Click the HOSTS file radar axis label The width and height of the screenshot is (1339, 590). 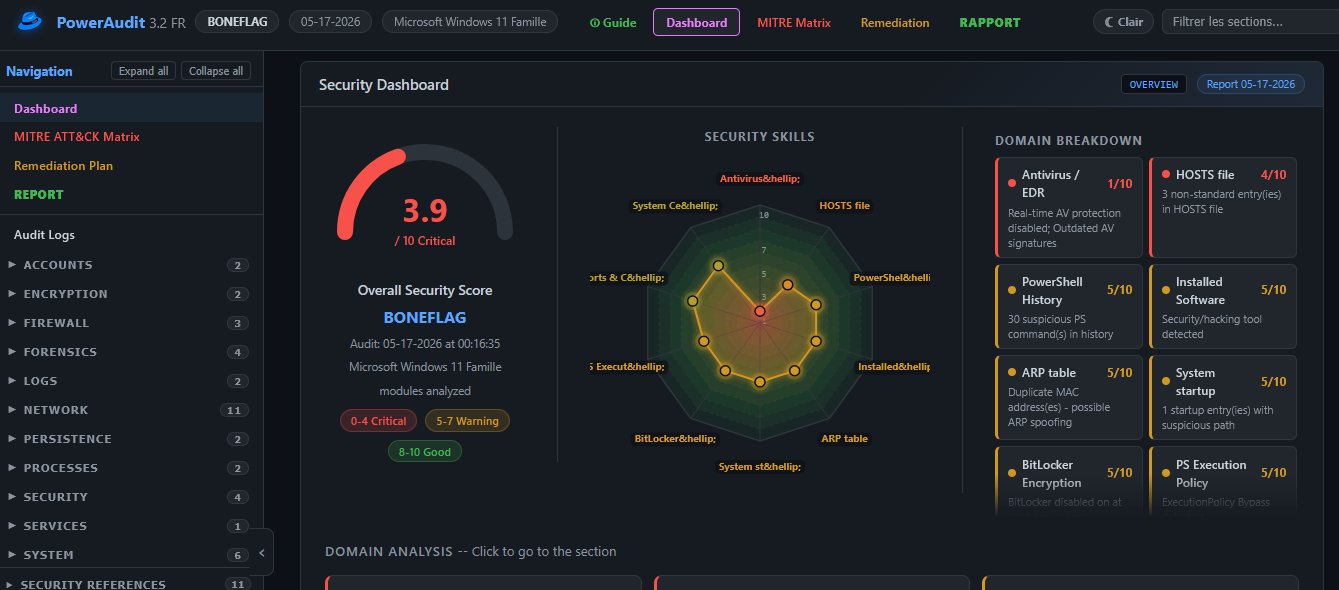click(x=845, y=206)
